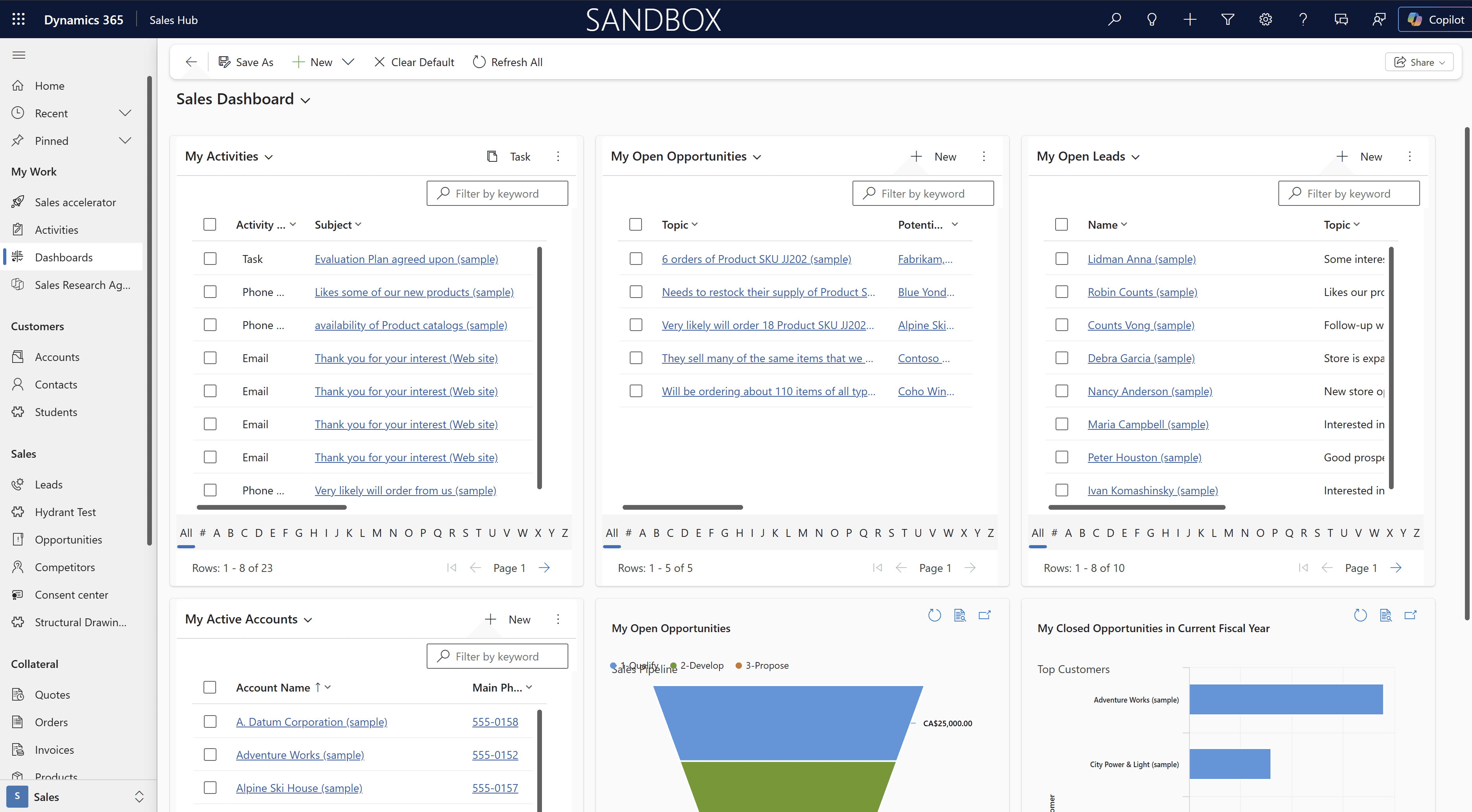
Task: Open the settings gear icon
Action: 1266,19
